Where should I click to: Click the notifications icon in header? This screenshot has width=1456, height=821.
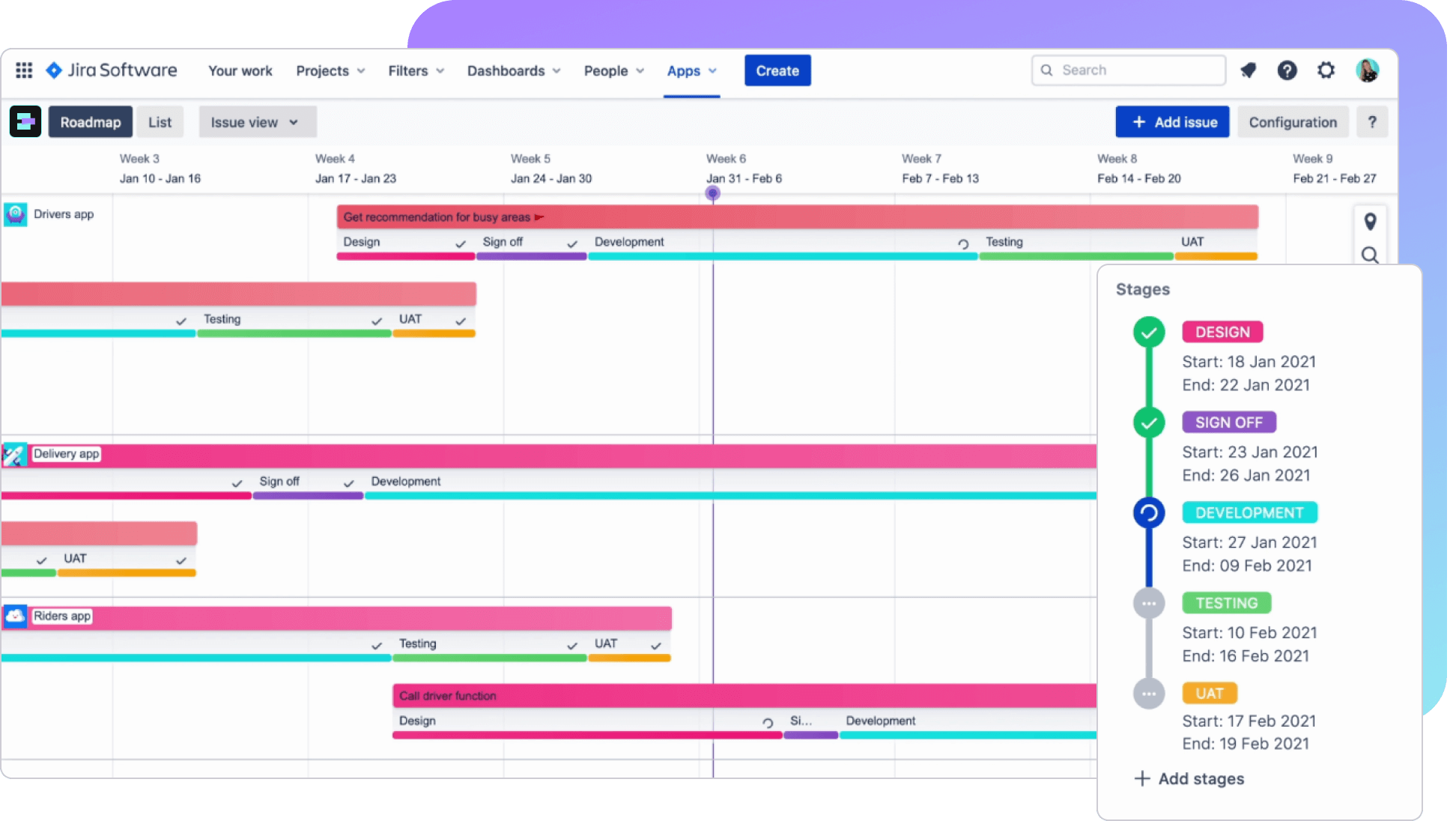pos(1248,70)
